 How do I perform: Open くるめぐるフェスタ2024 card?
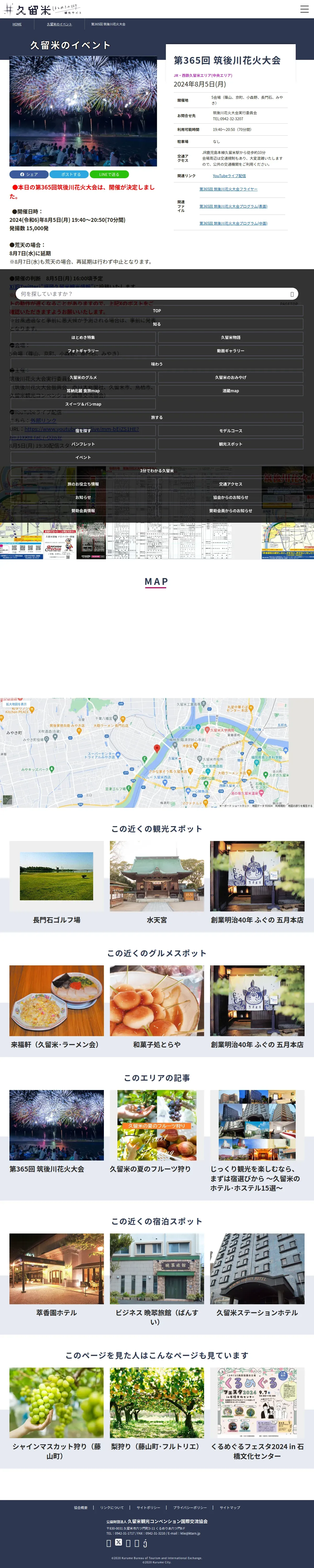257,1414
